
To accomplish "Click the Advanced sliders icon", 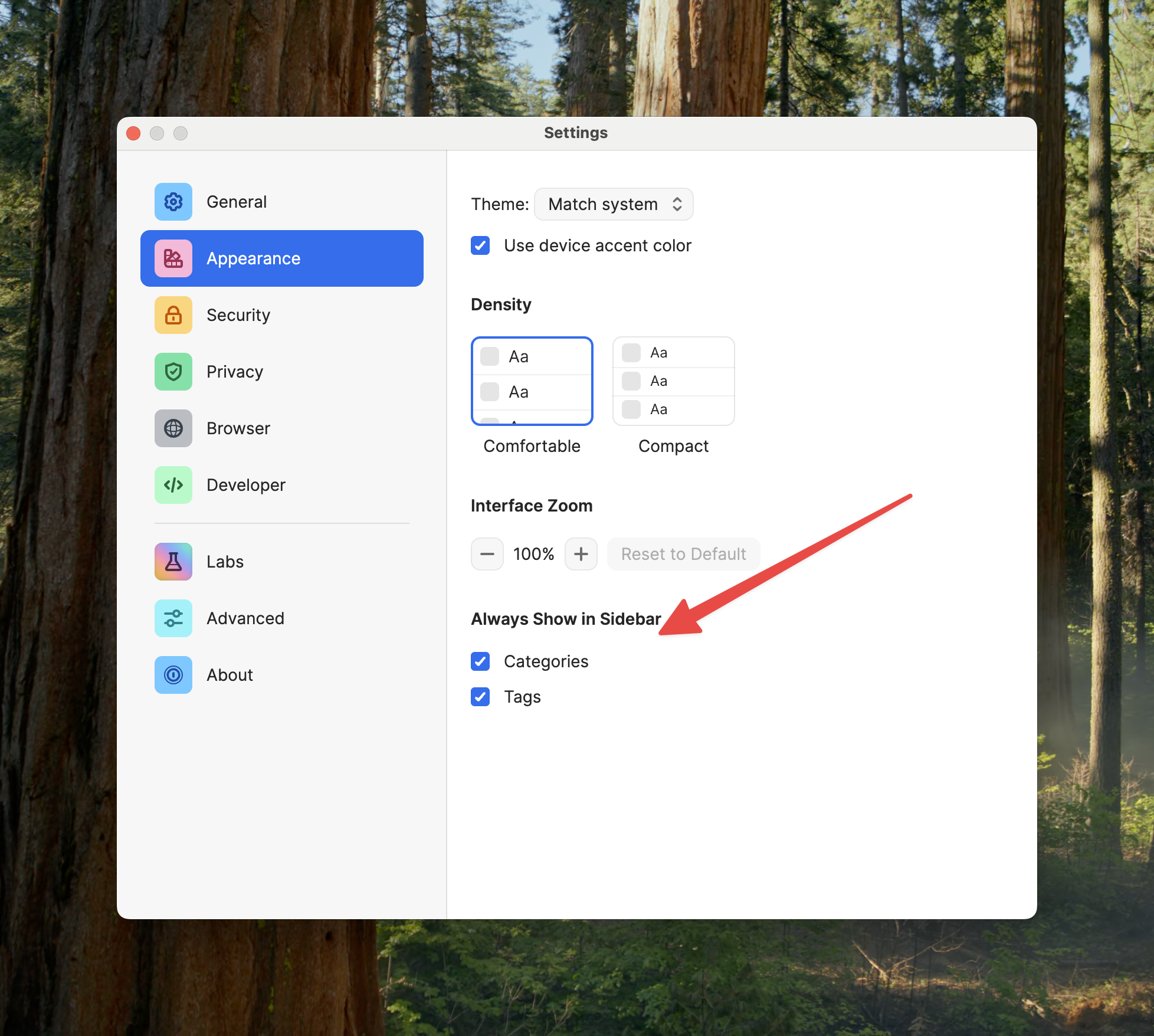I will click(173, 618).
